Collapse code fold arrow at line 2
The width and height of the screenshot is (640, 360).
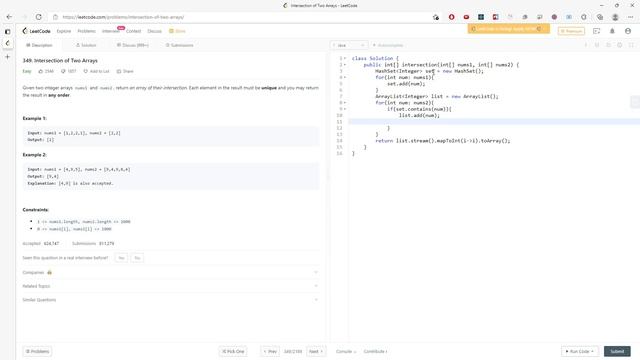(x=345, y=64)
